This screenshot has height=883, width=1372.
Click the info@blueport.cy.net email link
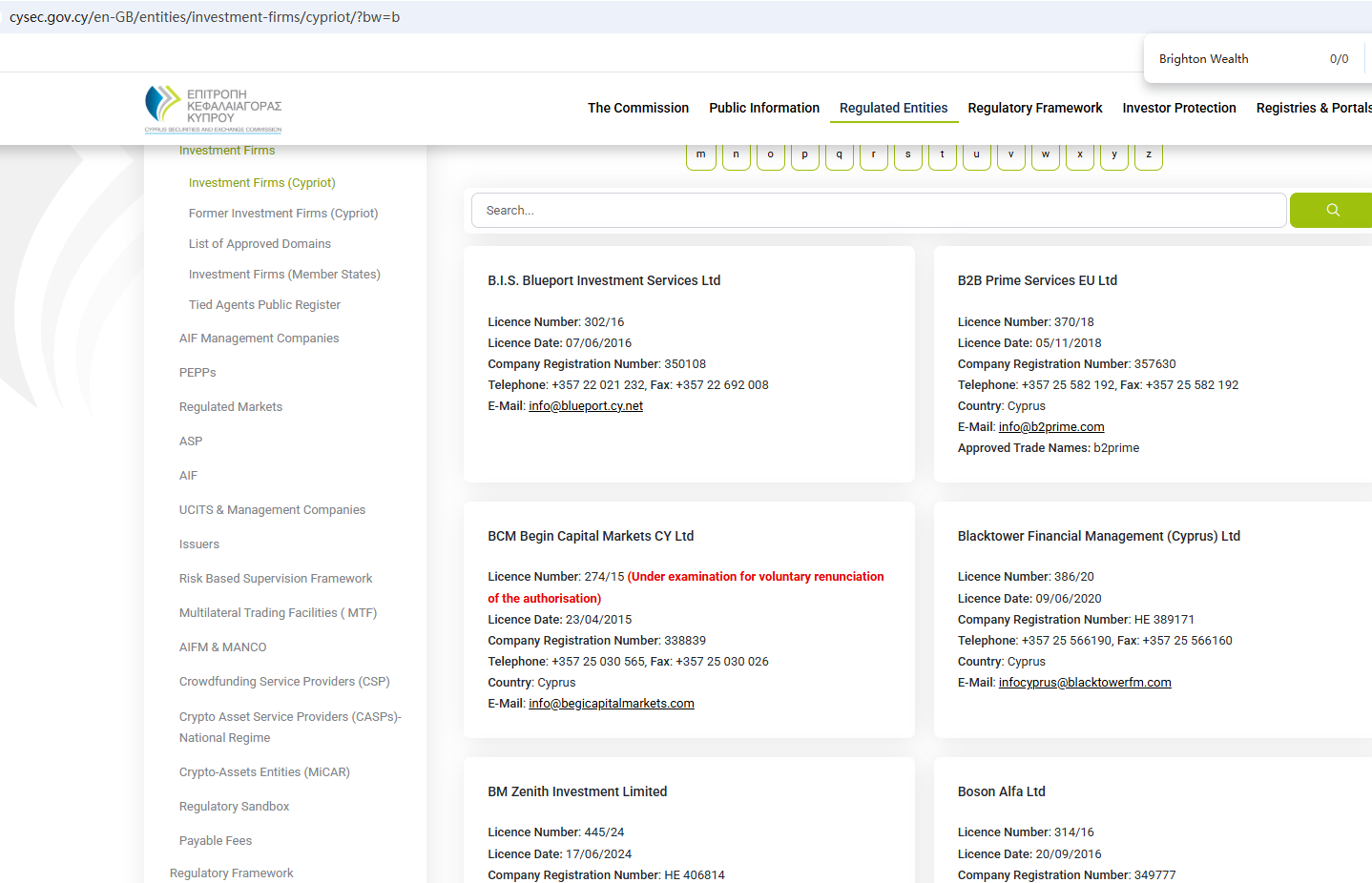586,406
